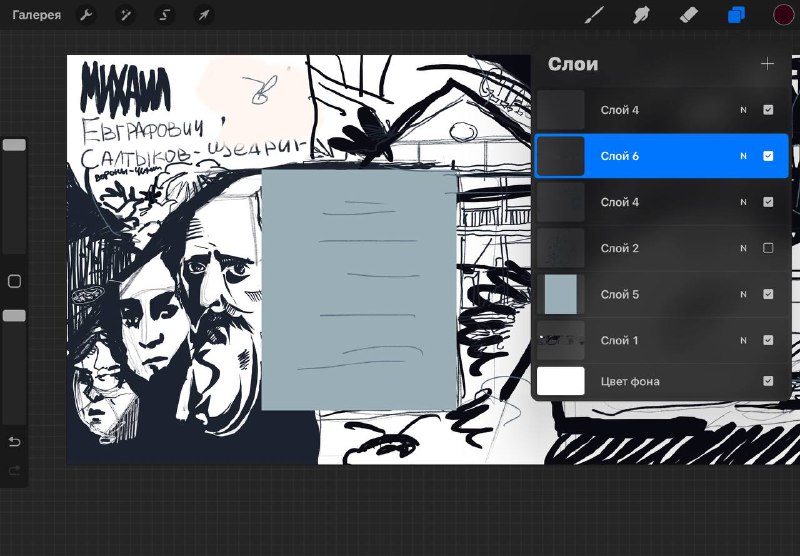Go back to Галерея
The image size is (800, 556).
[37, 15]
